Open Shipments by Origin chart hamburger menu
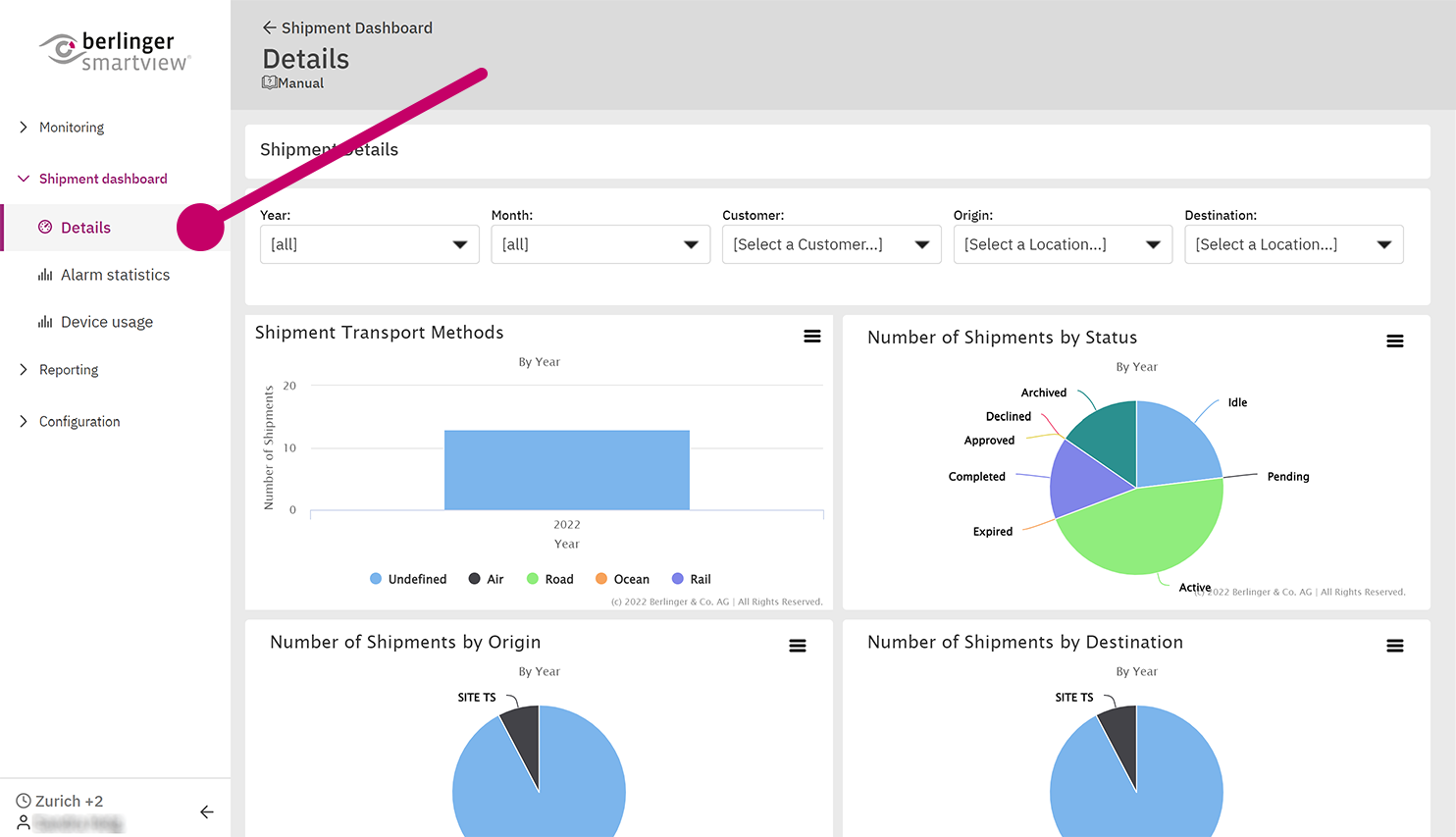The width and height of the screenshot is (1456, 837). tap(798, 646)
